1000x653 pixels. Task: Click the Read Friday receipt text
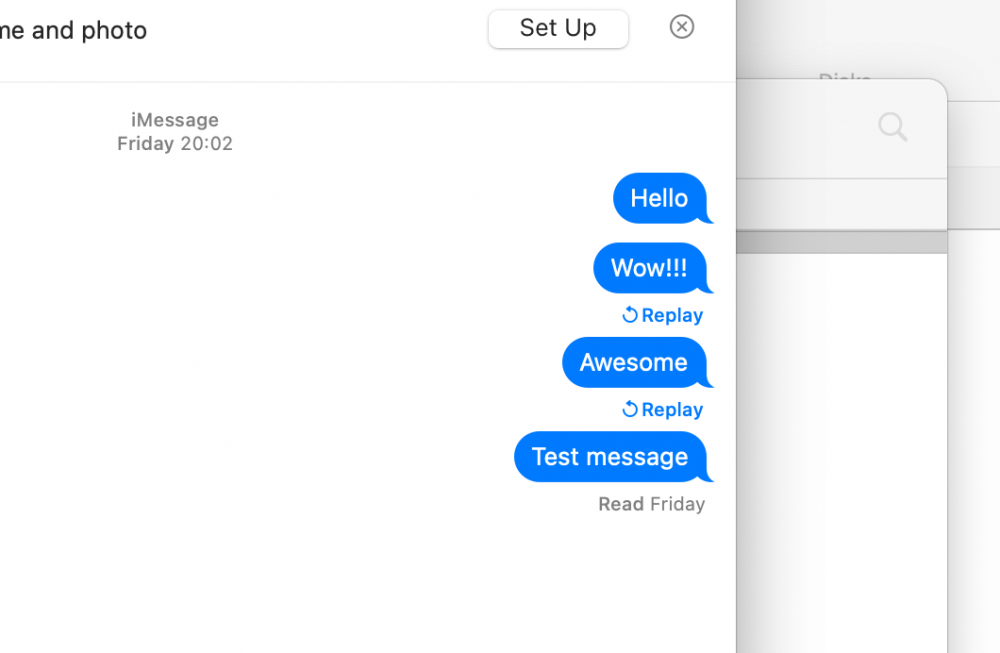click(x=652, y=504)
